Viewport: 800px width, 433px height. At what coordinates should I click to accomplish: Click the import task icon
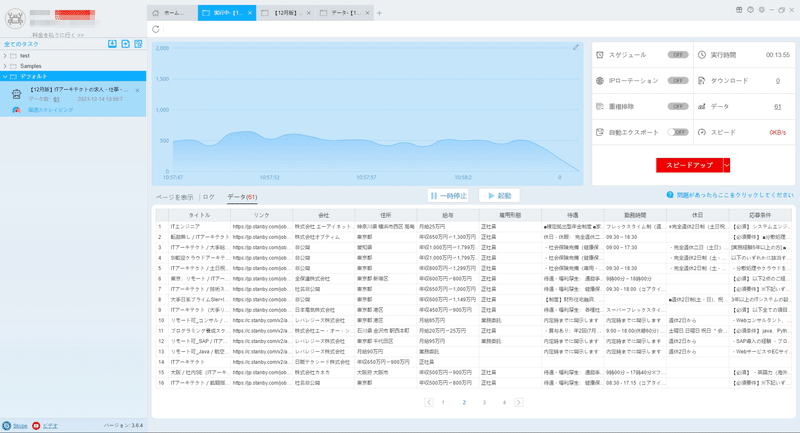(x=112, y=44)
